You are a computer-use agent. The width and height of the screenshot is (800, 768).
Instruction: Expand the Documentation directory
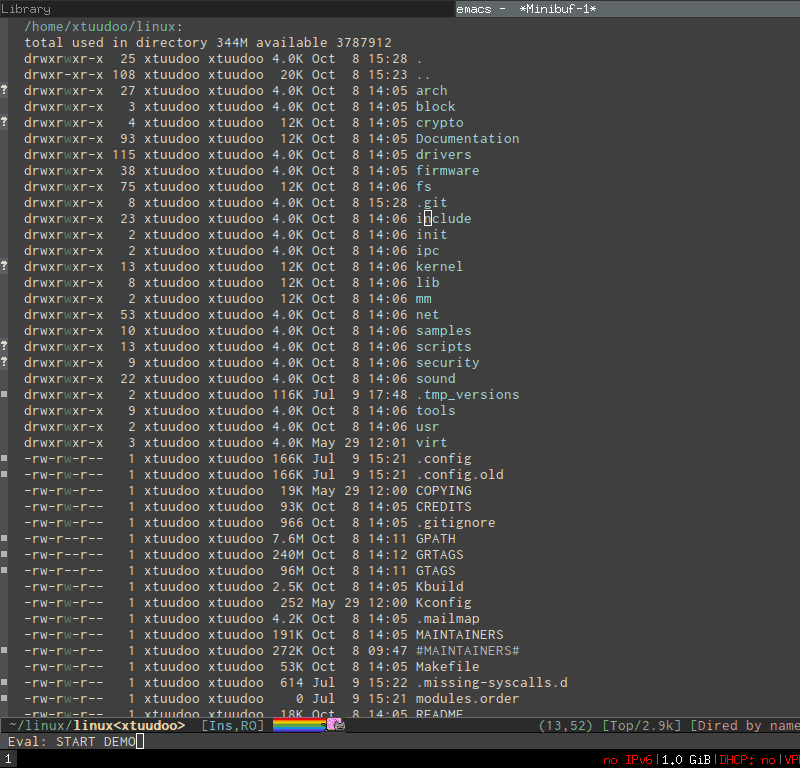tap(465, 138)
